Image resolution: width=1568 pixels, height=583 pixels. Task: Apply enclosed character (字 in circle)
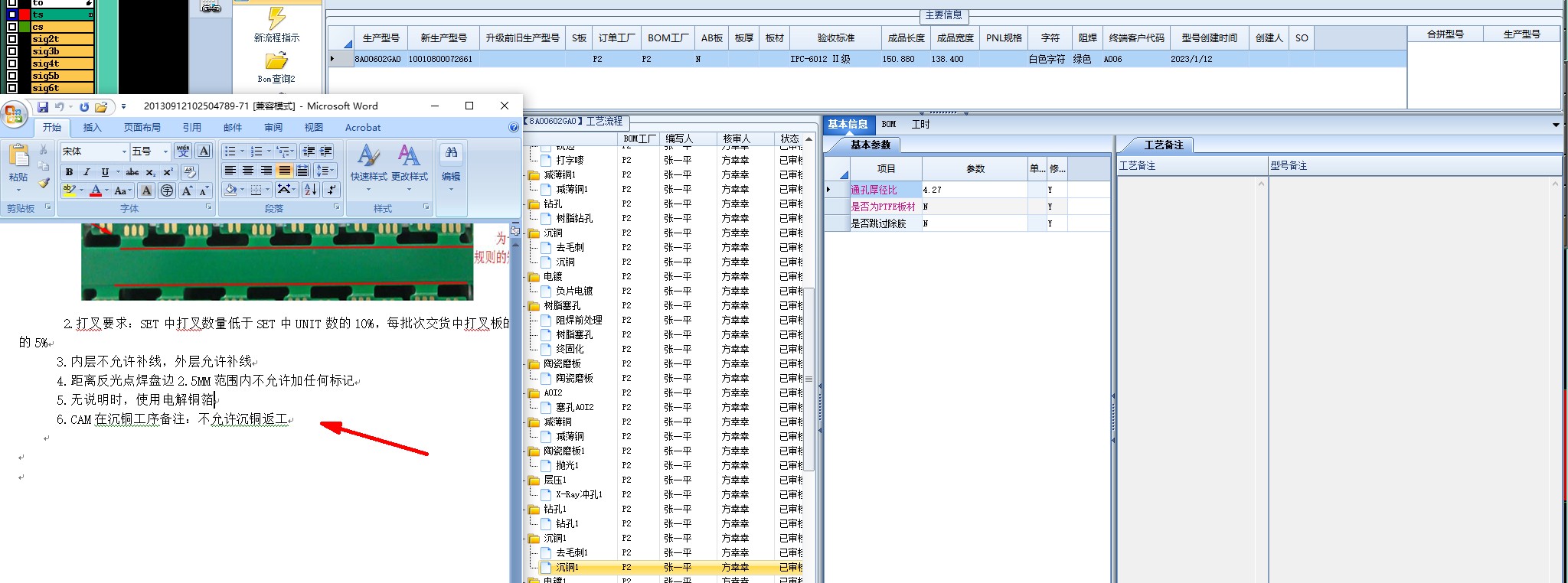(x=167, y=191)
